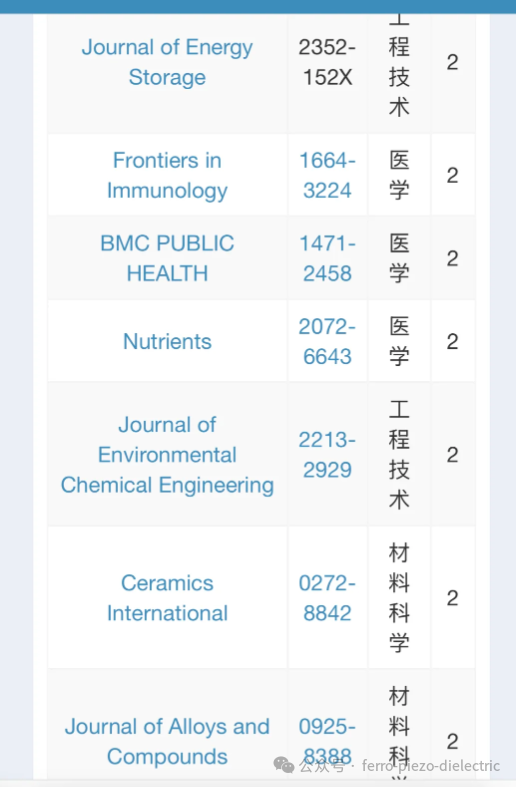Open the Nutrients journal link
Screen dimensions: 516x787
[167, 341]
